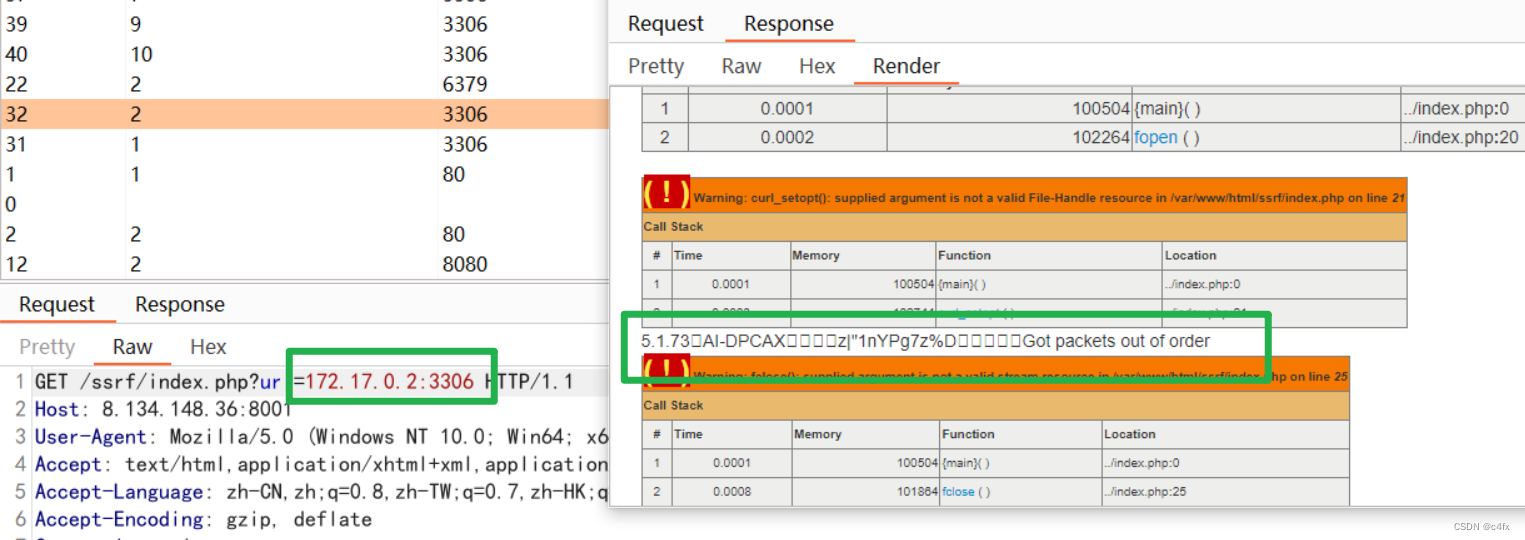The height and width of the screenshot is (540, 1525).
Task: Click the Host header line 8.134.148.36:8001
Action: click(163, 409)
